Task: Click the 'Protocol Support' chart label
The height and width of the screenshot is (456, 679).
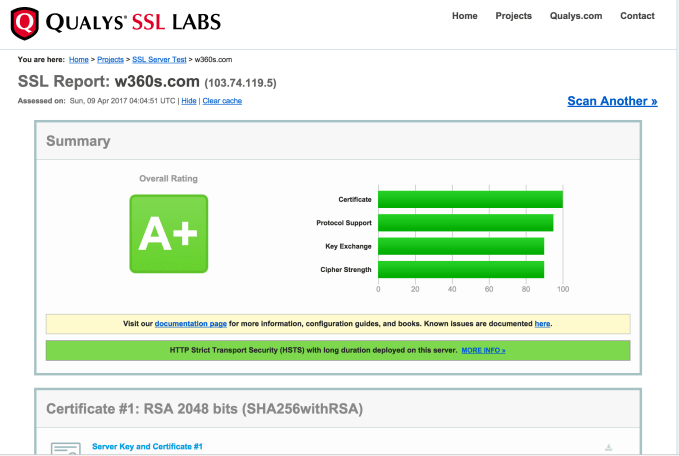Action: (344, 223)
